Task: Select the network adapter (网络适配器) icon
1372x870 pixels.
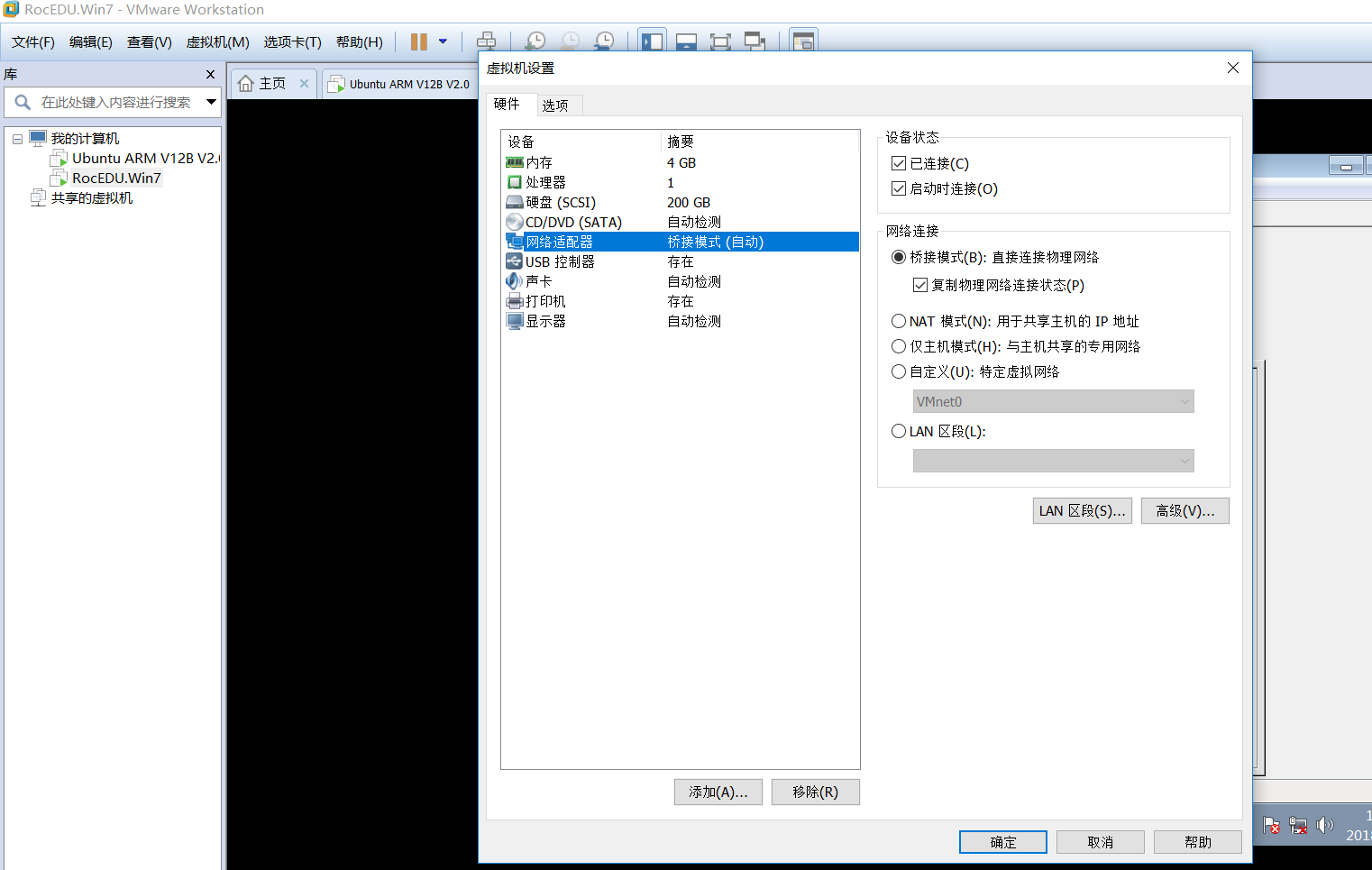Action: point(515,242)
